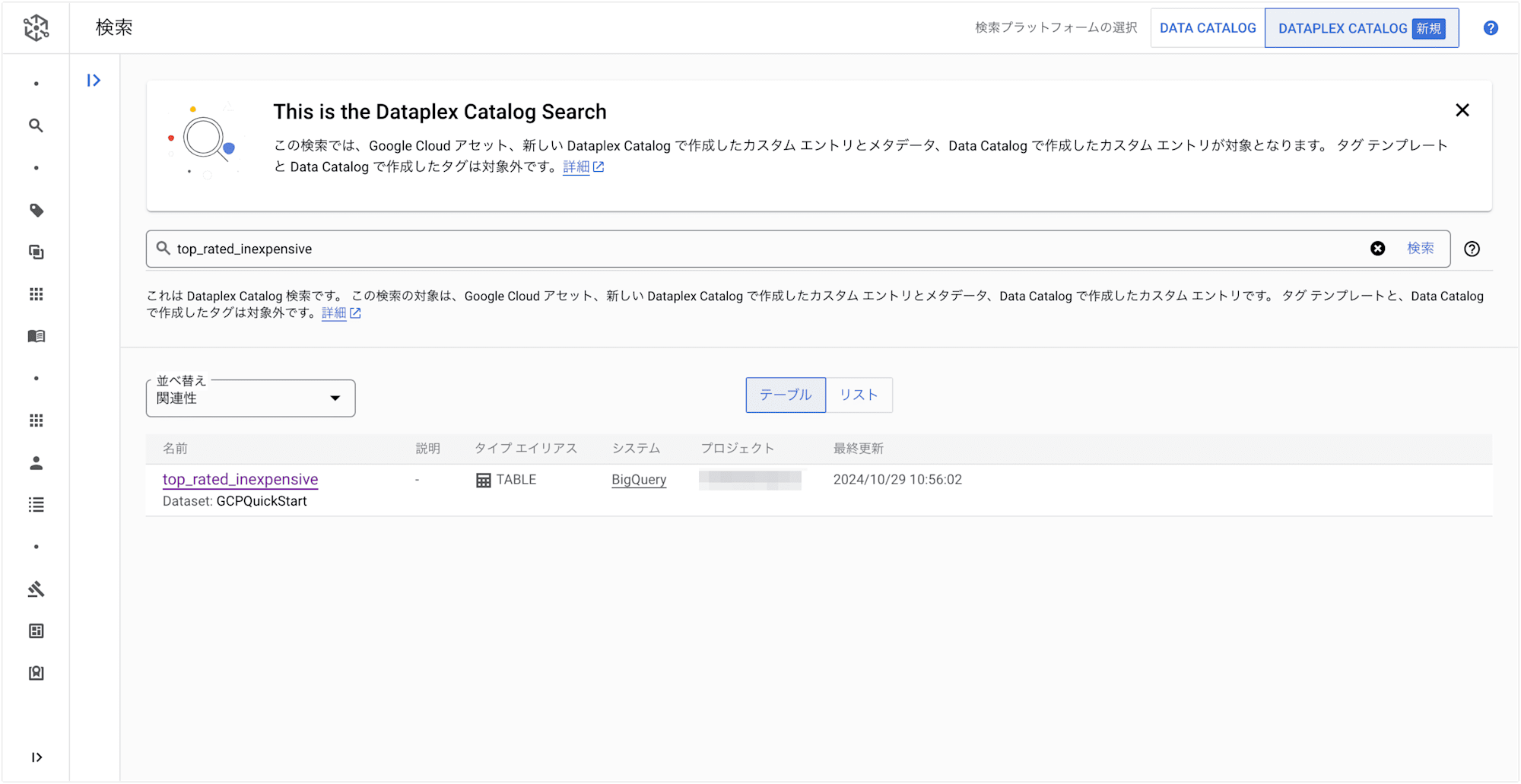
Task: Open the 詳細 link below the search box
Action: pyautogui.click(x=341, y=313)
